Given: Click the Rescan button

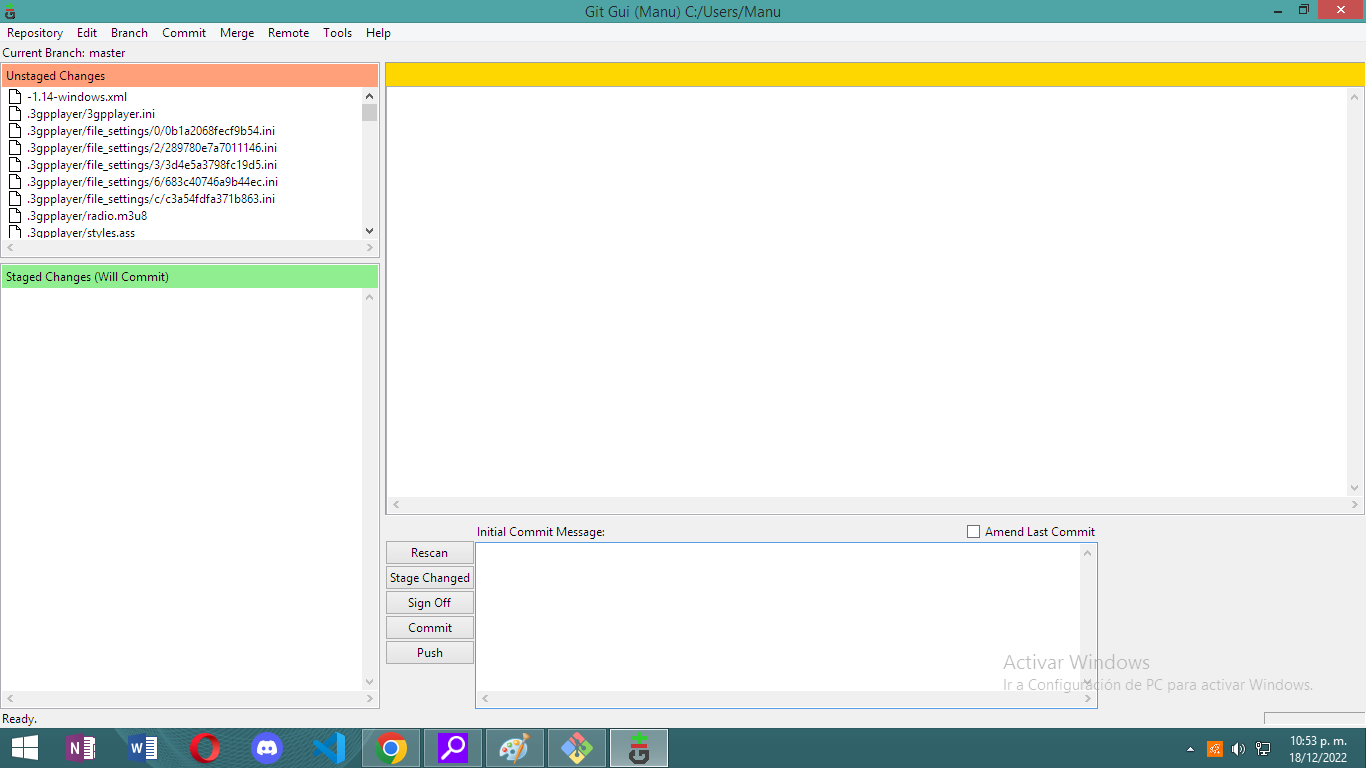Looking at the screenshot, I should tap(430, 553).
